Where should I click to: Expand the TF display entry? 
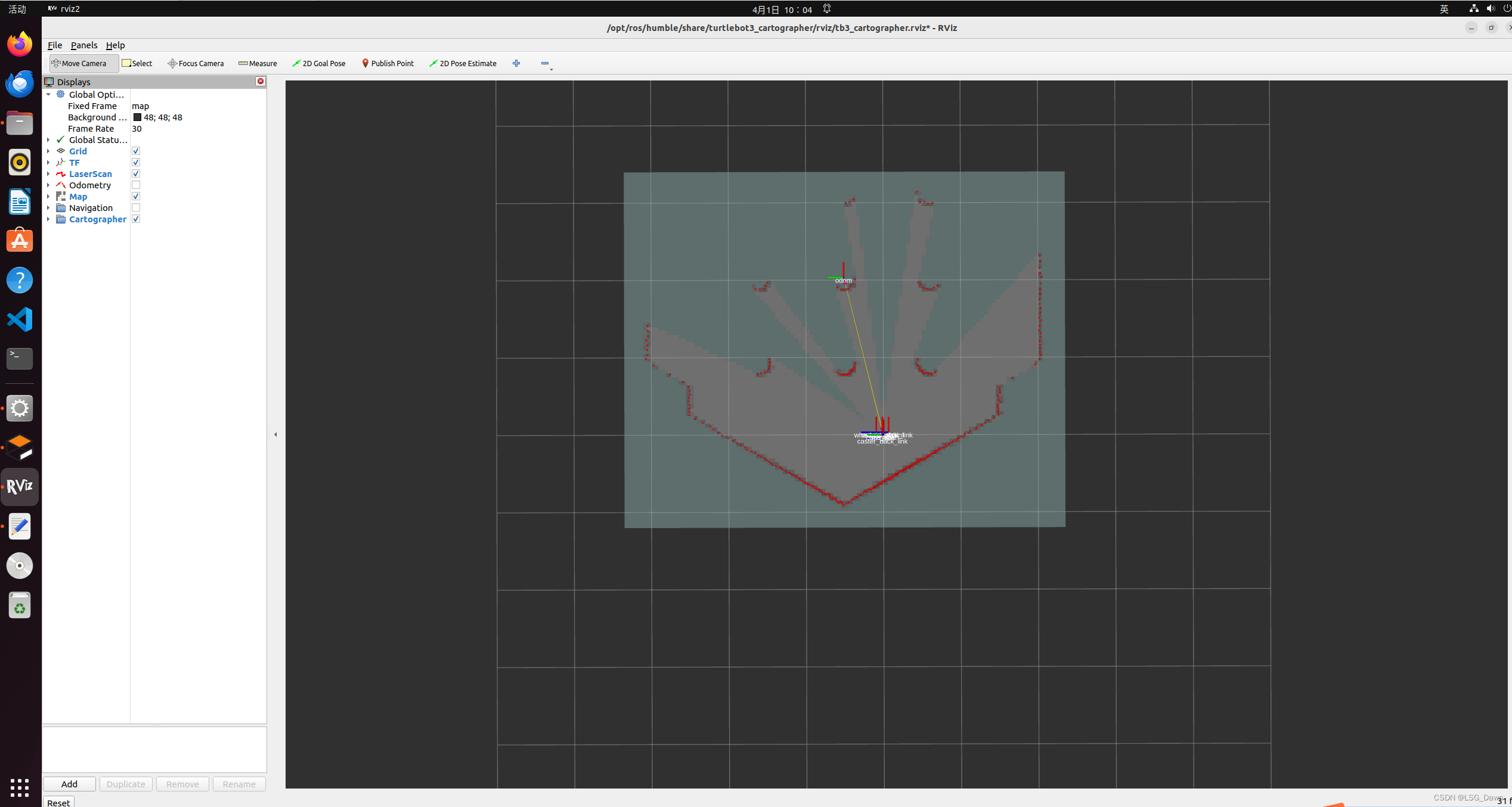49,162
